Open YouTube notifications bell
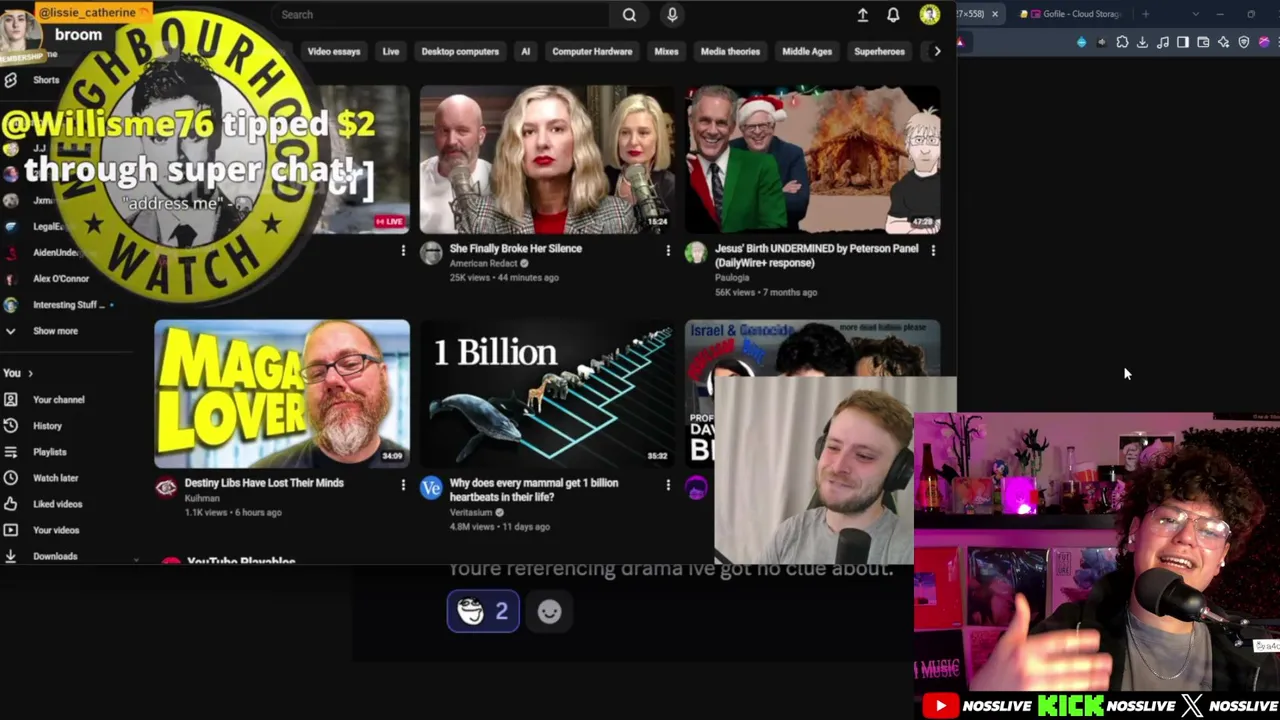Screen dimensions: 1280x720 click(893, 15)
